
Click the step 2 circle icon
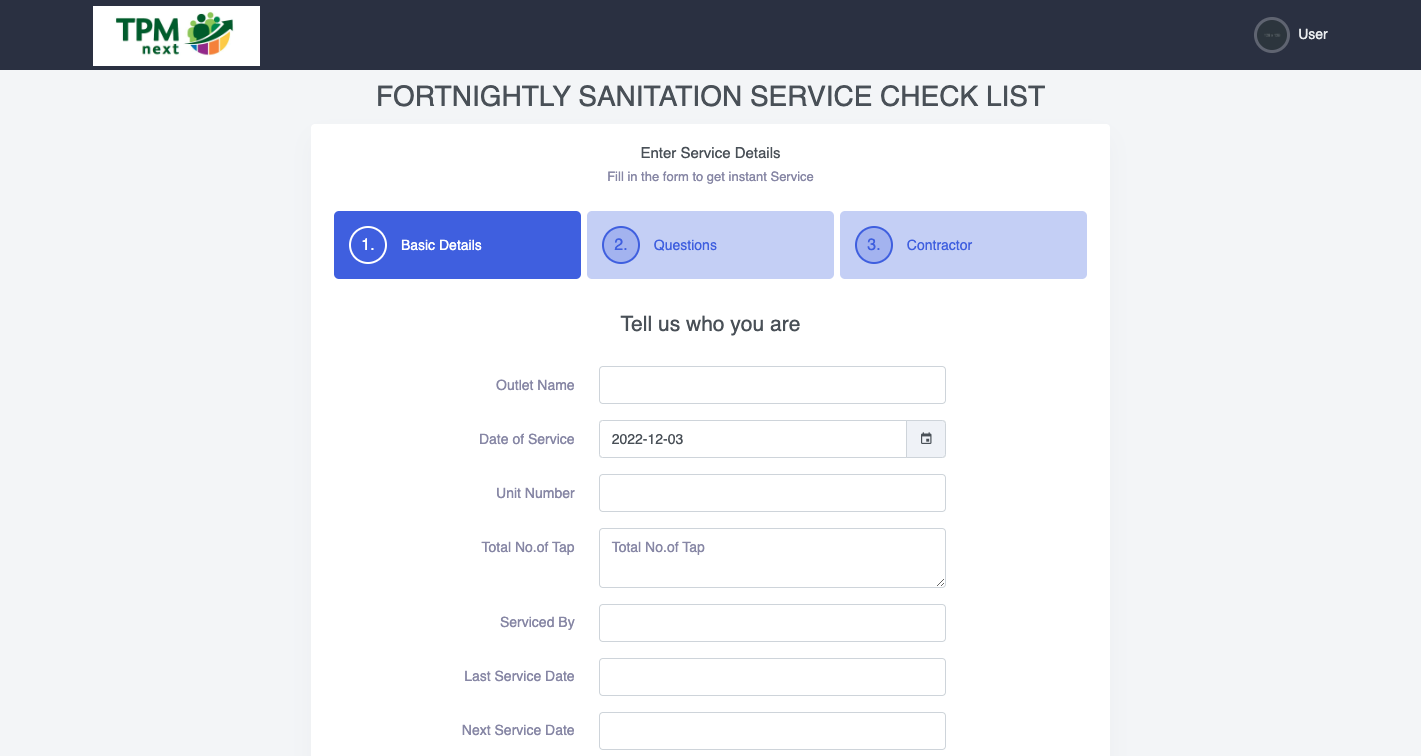(x=620, y=245)
